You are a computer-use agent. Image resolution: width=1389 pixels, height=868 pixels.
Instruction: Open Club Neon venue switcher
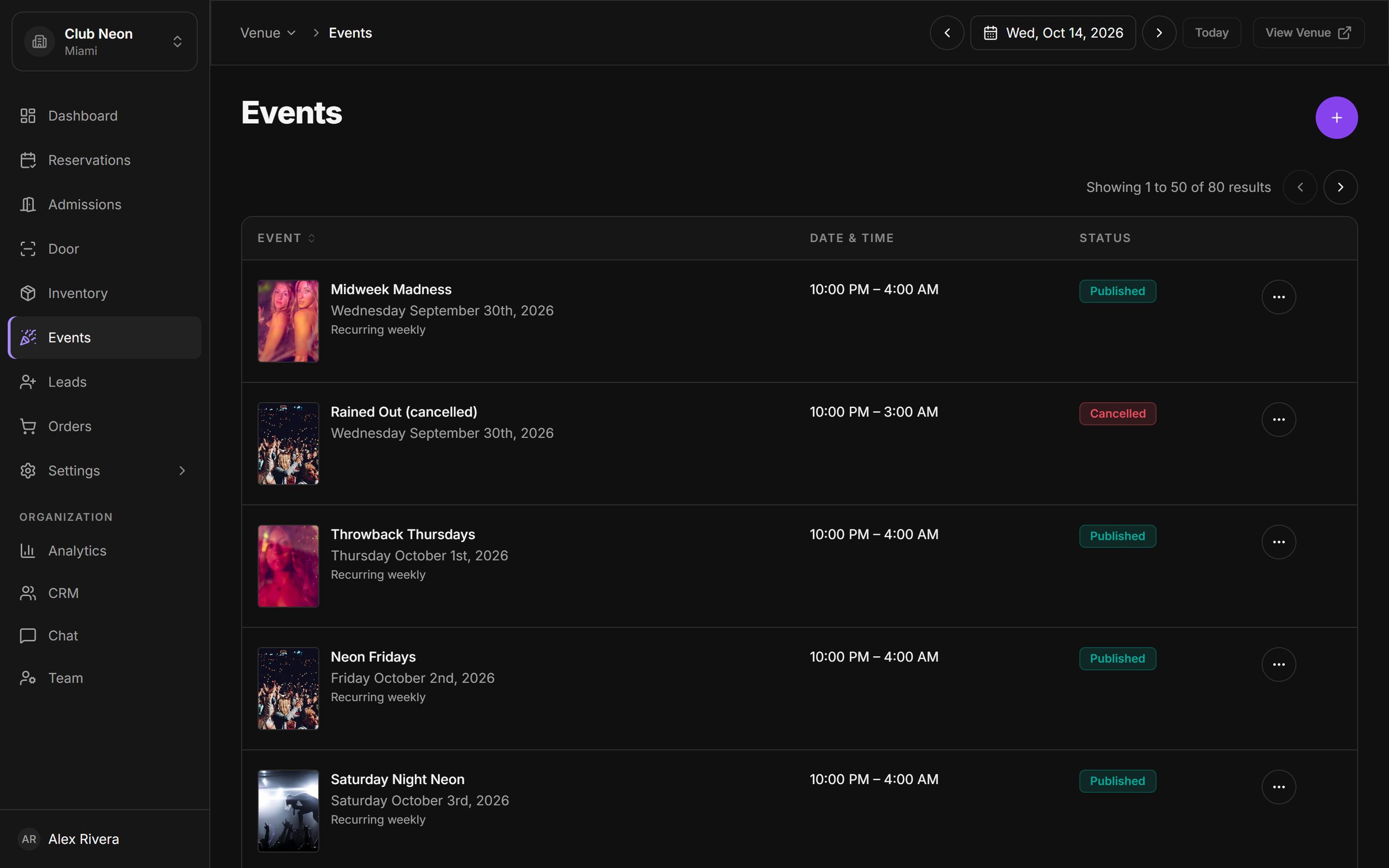[104, 42]
